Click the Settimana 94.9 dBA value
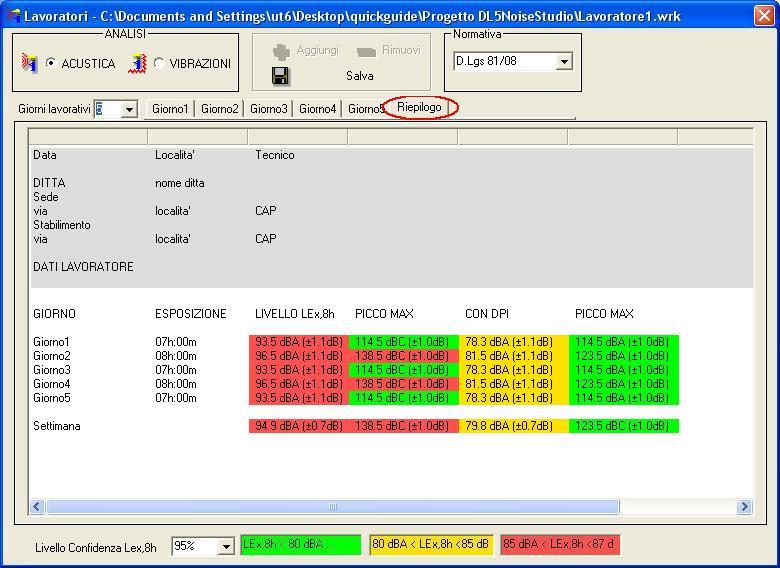The width and height of the screenshot is (780, 568). 298,426
